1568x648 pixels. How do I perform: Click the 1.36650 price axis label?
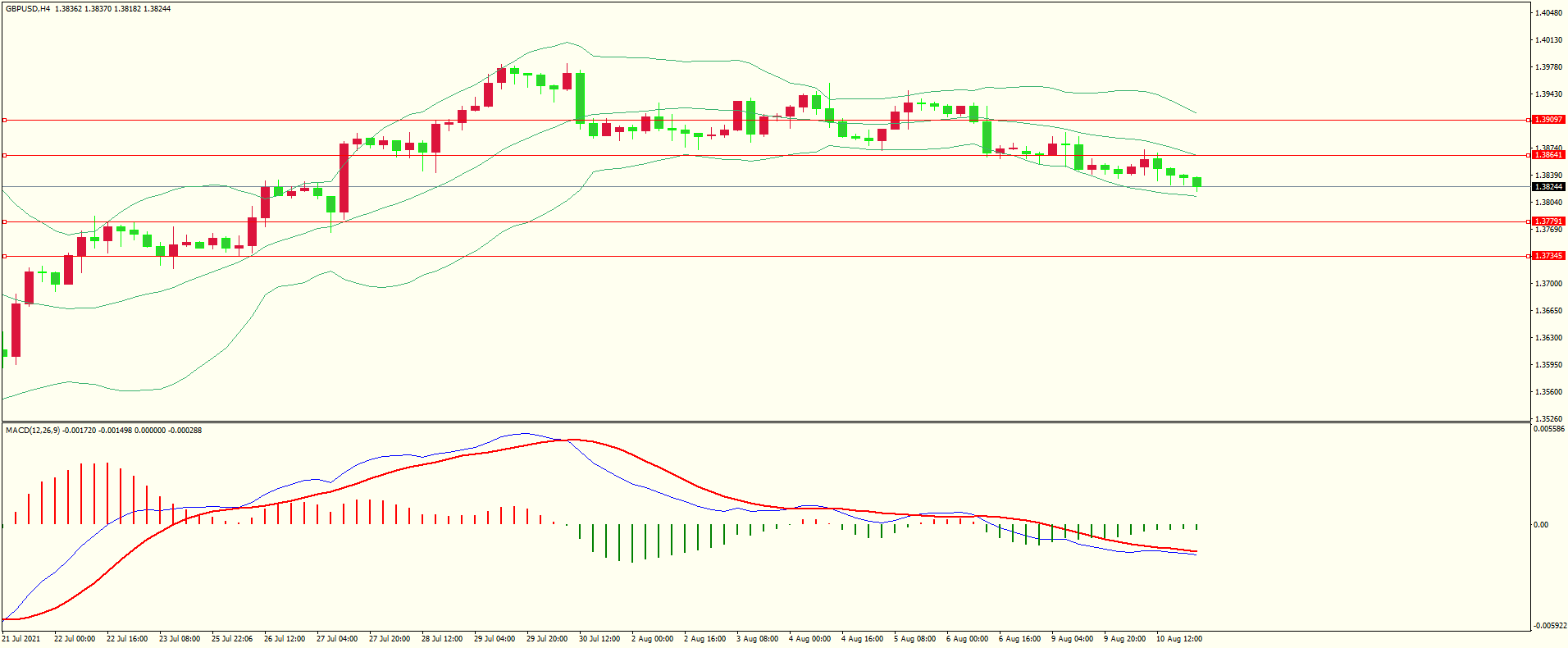coord(1548,311)
